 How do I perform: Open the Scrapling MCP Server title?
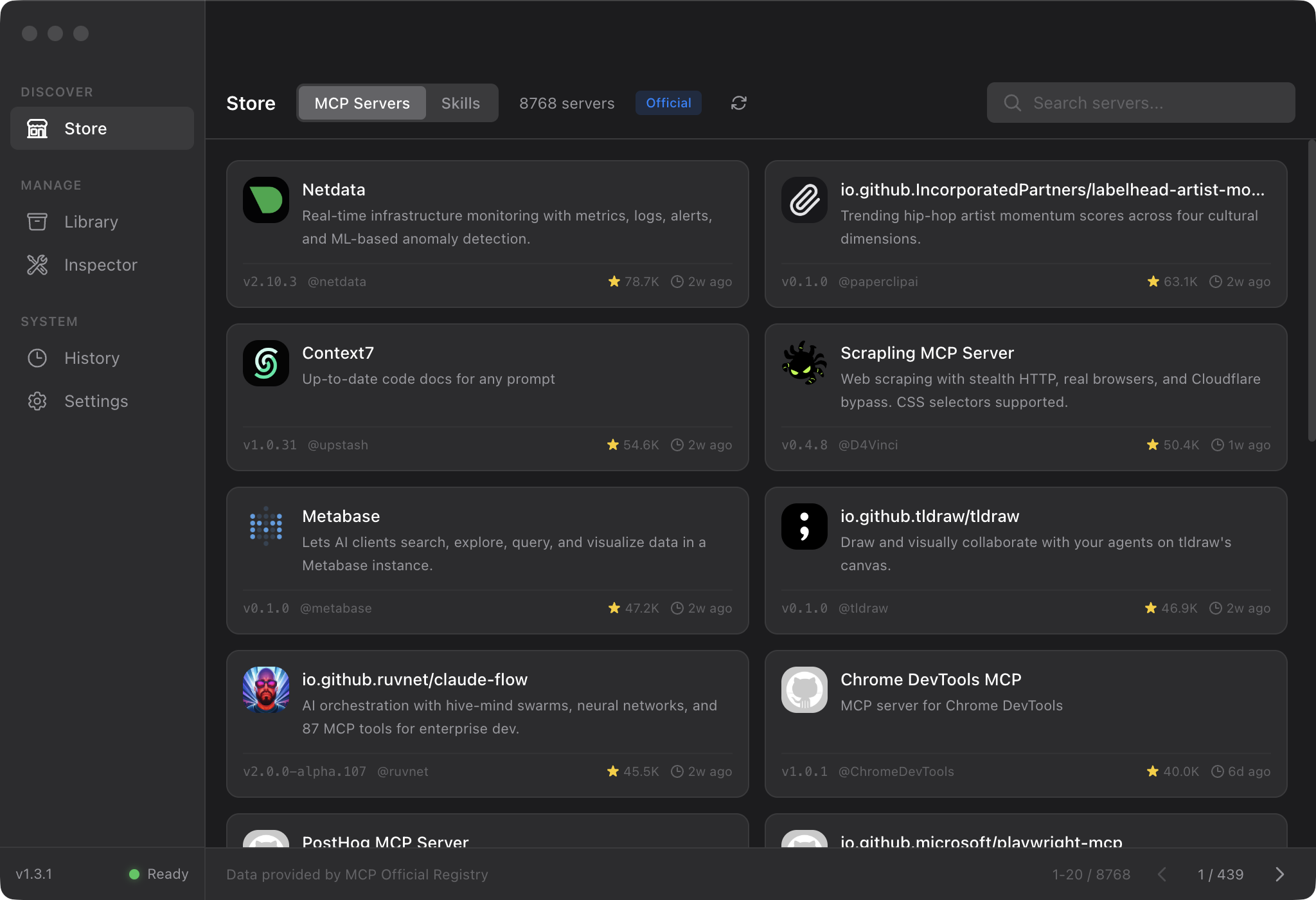[x=927, y=353]
